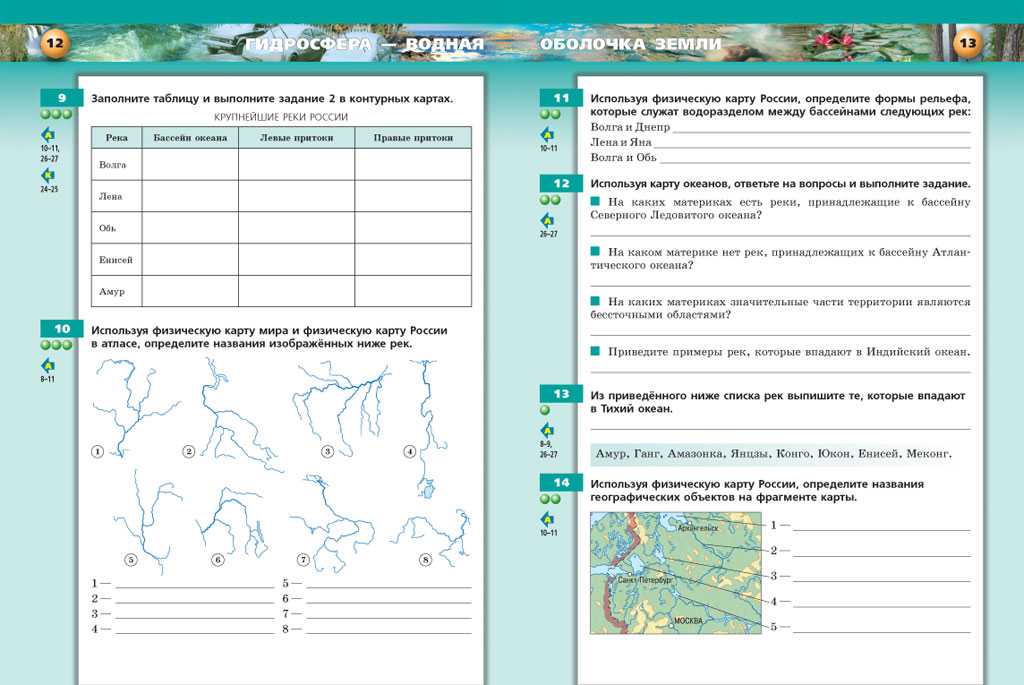The height and width of the screenshot is (685, 1024).
Task: Click the green bullet before 'На каких материках есть реки'
Action: point(595,201)
